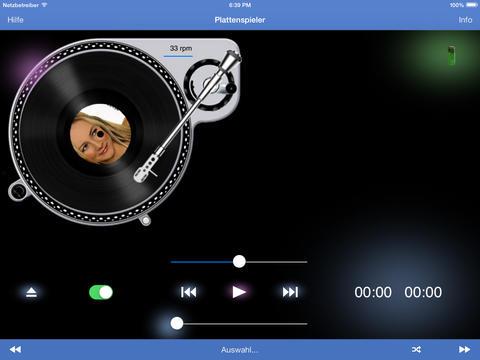Click the lower track position slider knob

(x=177, y=323)
